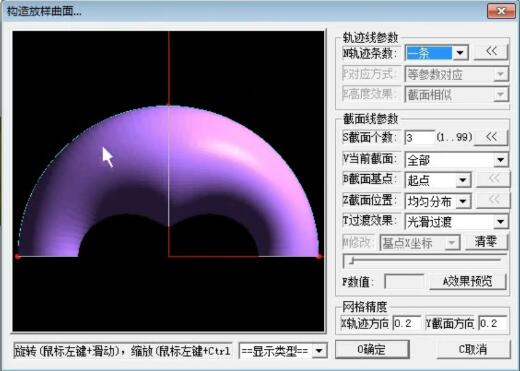Expand the V当前截面 全部 dropdown

point(501,160)
